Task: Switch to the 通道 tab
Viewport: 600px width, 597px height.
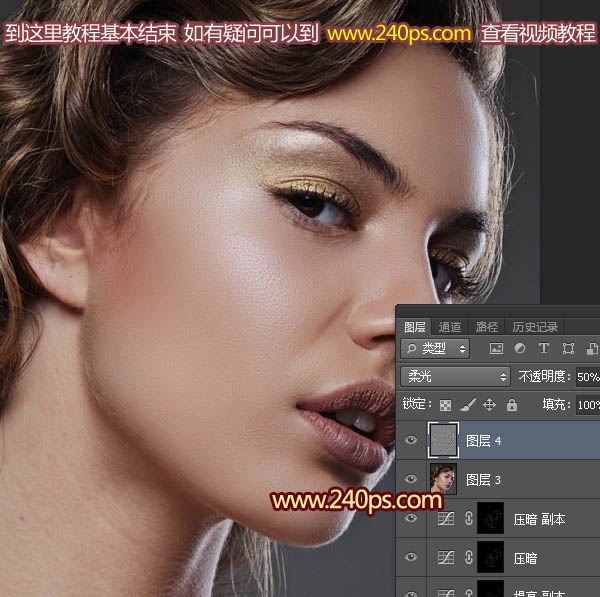Action: [x=450, y=327]
